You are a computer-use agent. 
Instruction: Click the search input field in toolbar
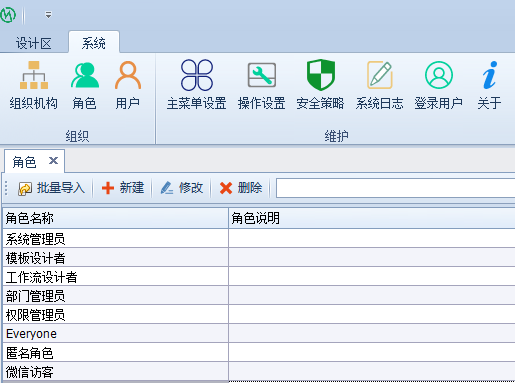click(x=395, y=188)
